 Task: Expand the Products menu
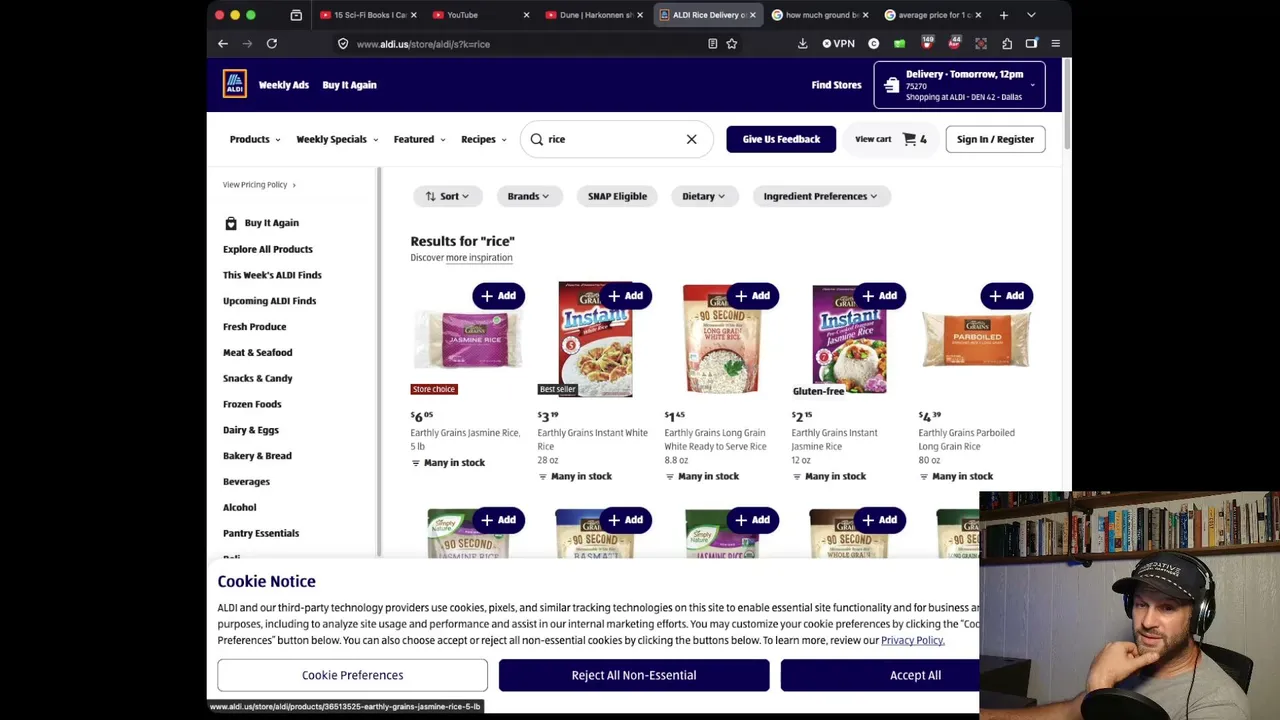coord(255,139)
